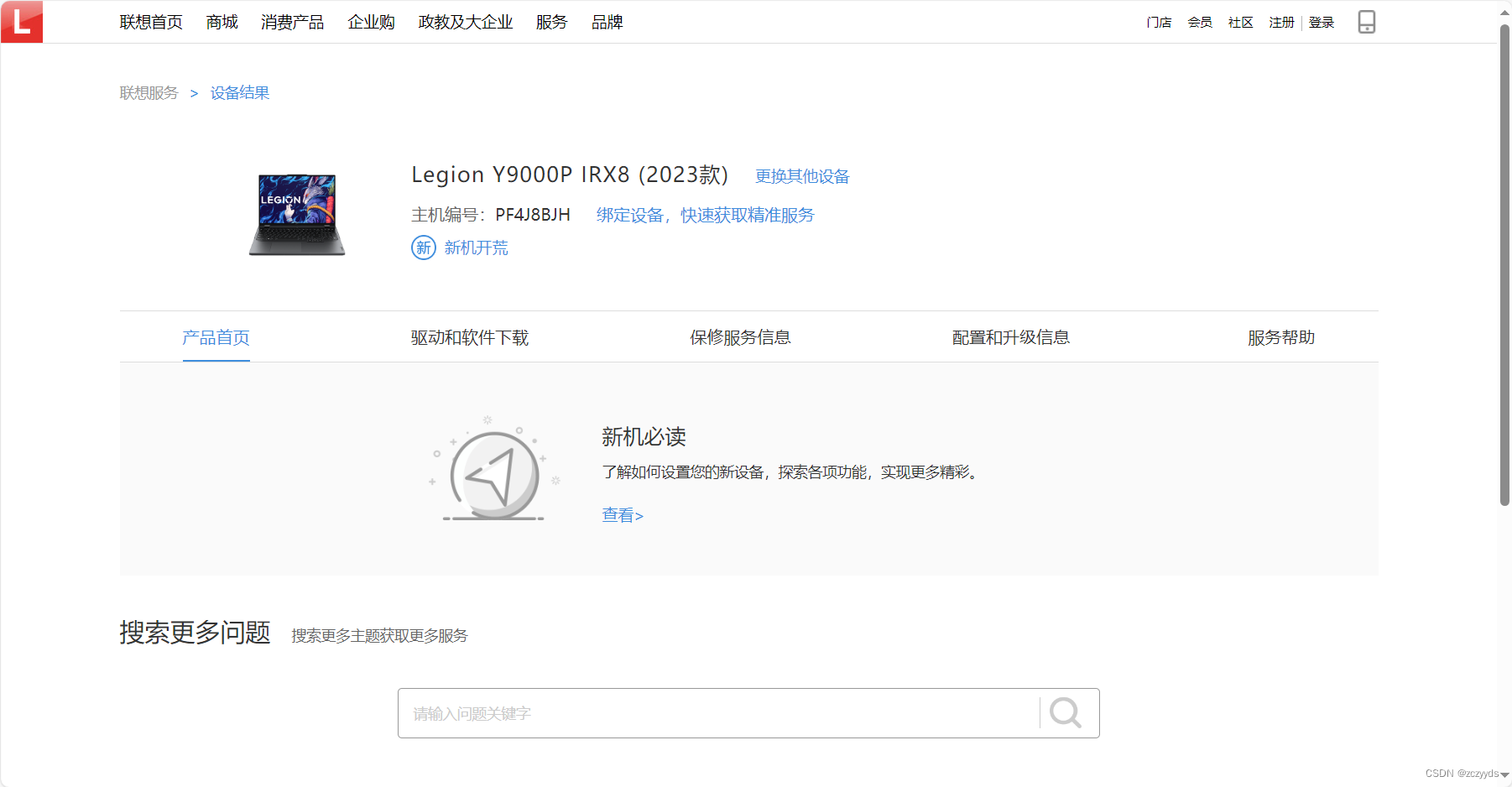
Task: Open the Legion laptop product thumbnail
Action: [297, 215]
